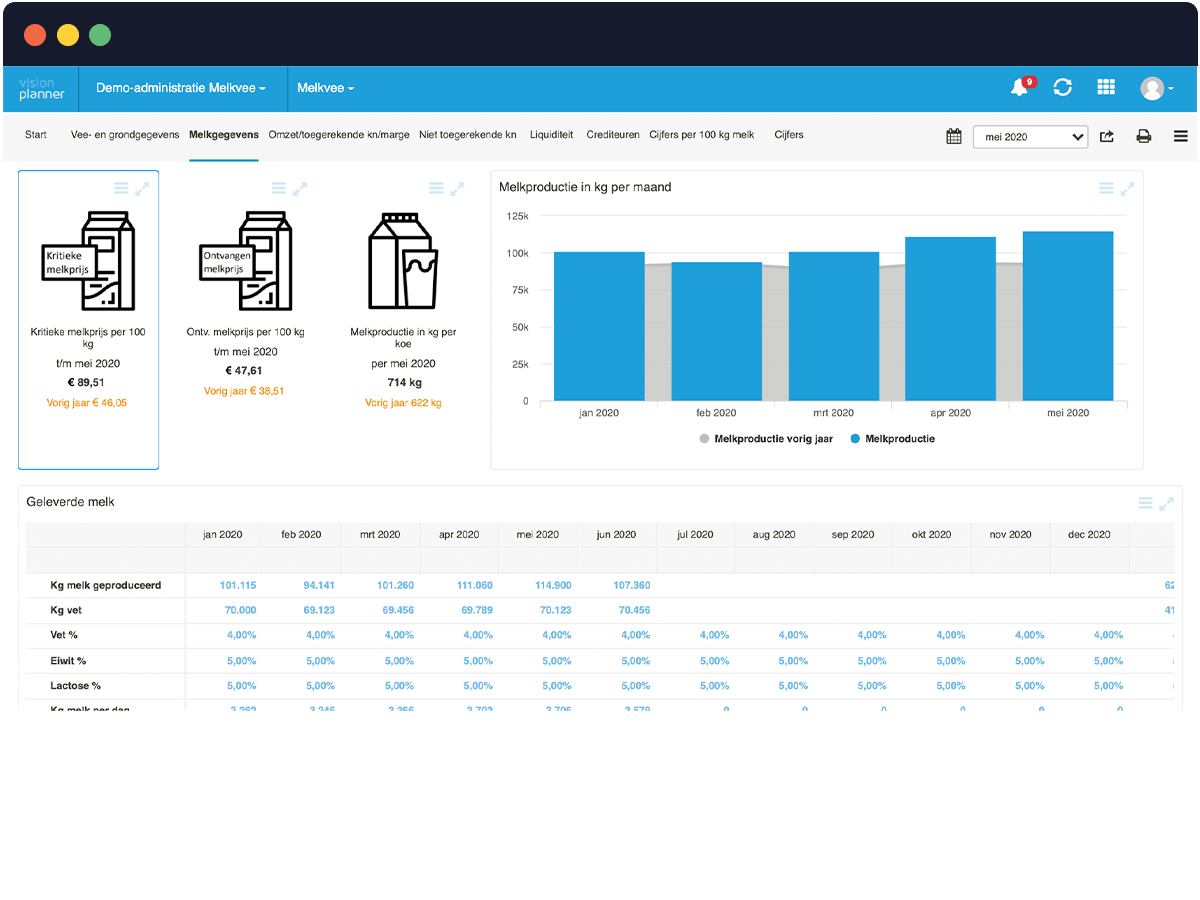Expand the Geleverde melk table fullscreen

(1166, 503)
